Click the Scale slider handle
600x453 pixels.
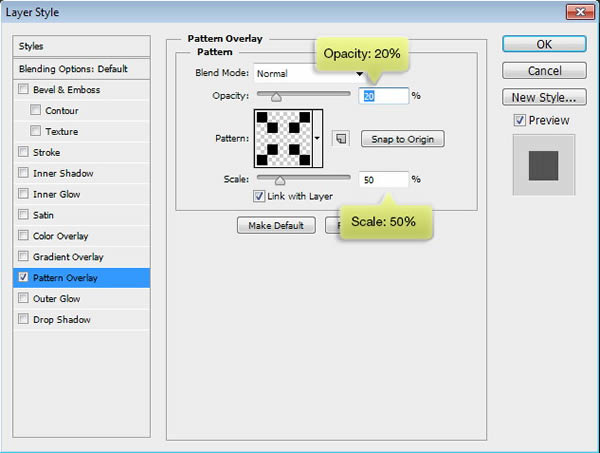point(280,180)
